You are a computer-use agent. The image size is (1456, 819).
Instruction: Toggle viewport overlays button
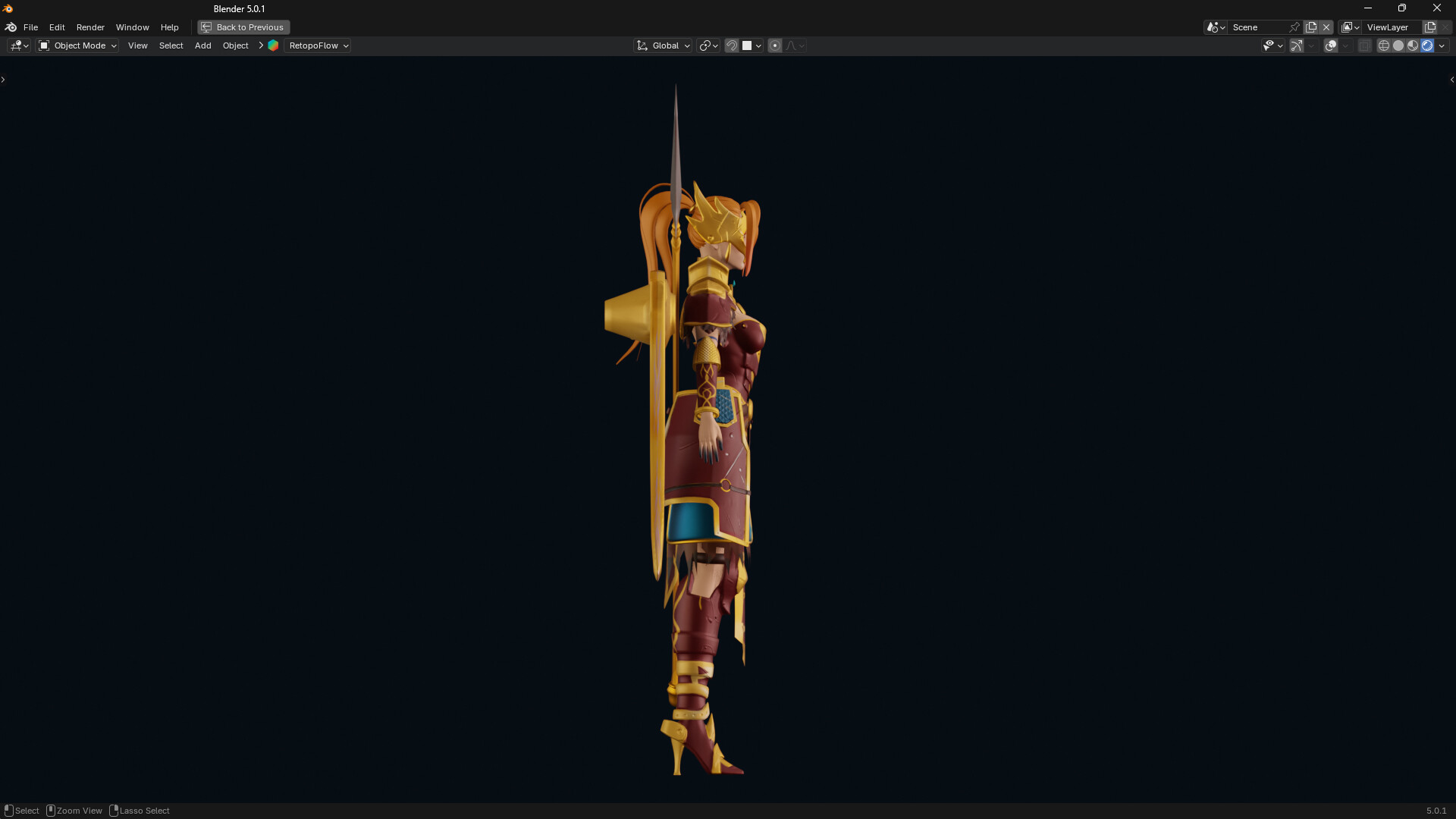click(1331, 45)
